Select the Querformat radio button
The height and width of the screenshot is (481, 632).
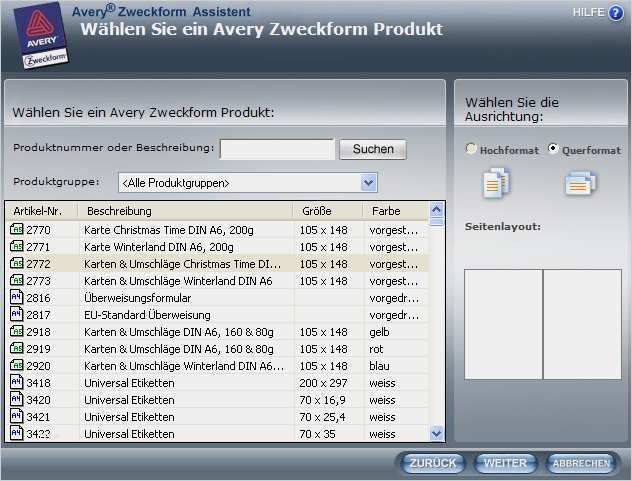553,148
